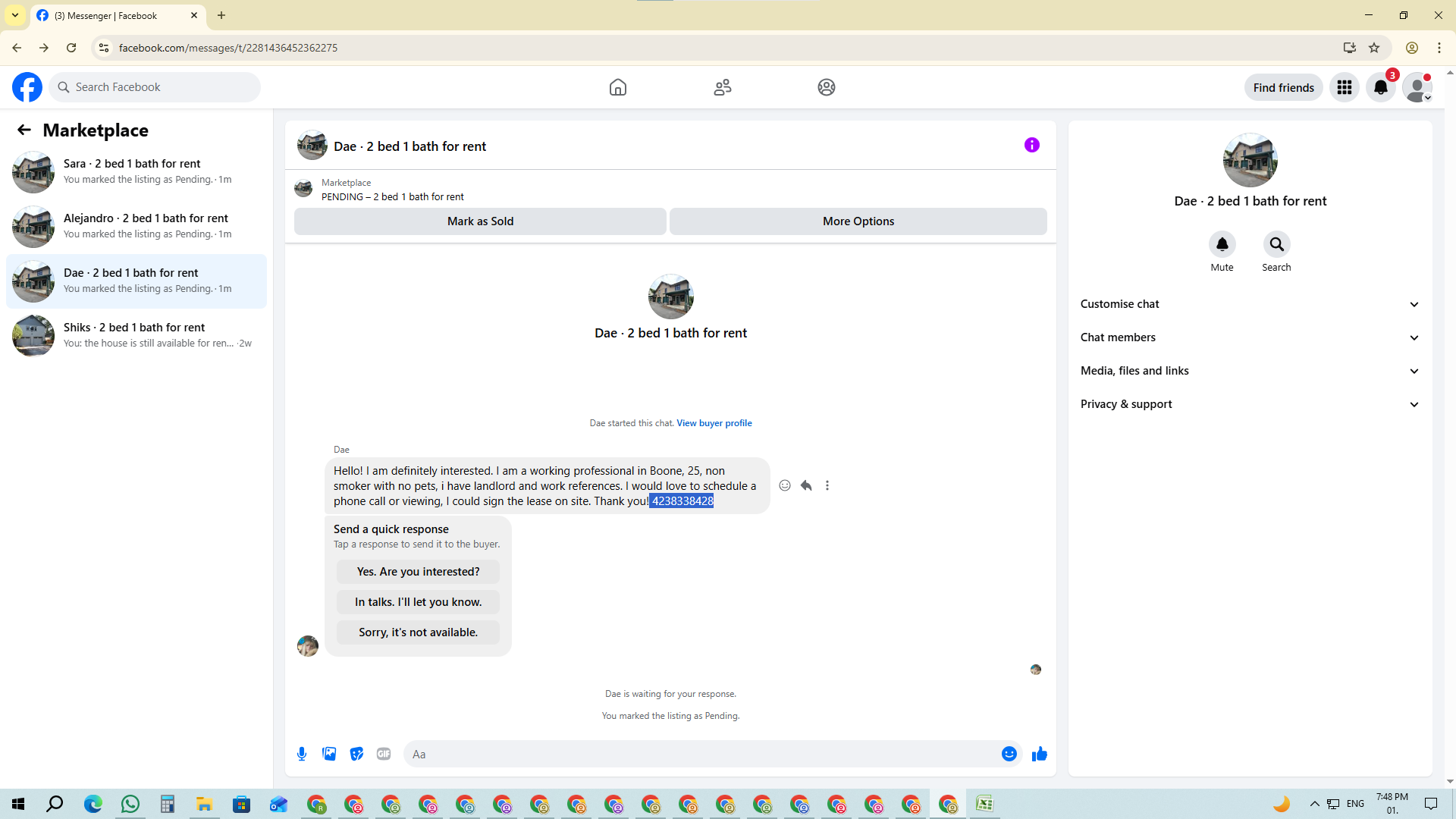Open View buyer profile link
1456x819 pixels.
[x=714, y=423]
